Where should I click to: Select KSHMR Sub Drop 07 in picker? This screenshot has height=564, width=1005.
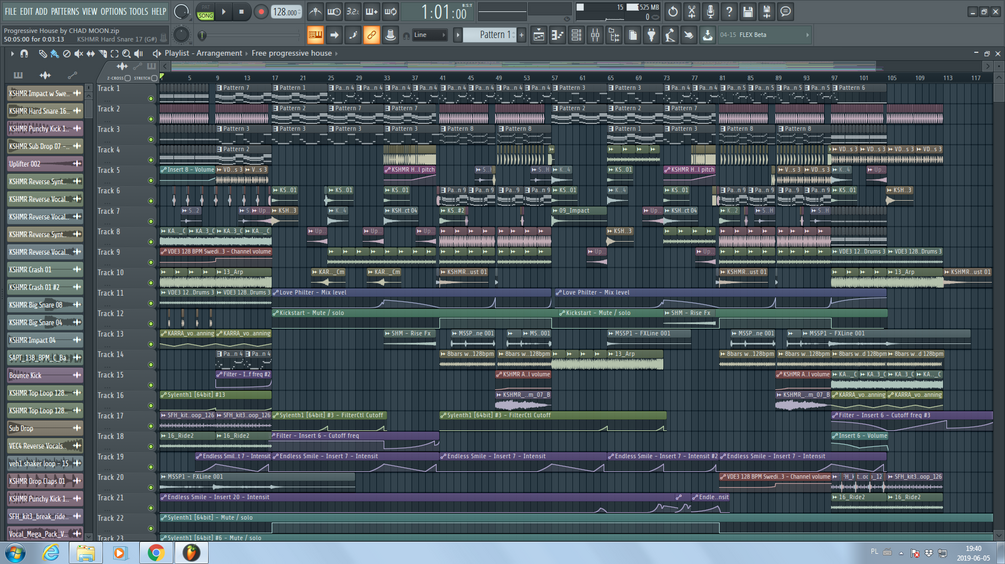(x=45, y=146)
